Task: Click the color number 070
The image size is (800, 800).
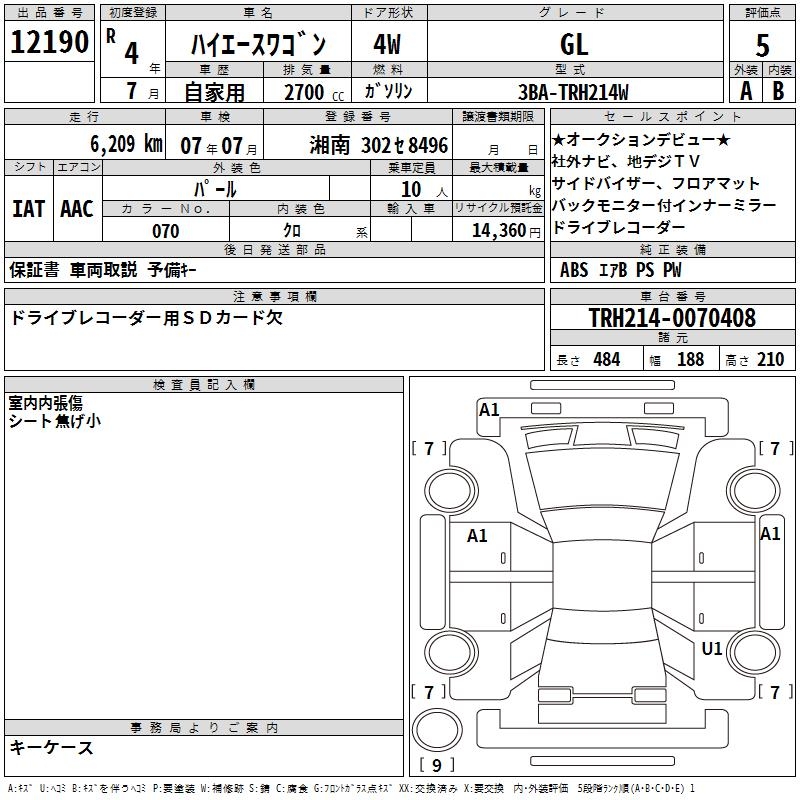Action: pos(166,231)
